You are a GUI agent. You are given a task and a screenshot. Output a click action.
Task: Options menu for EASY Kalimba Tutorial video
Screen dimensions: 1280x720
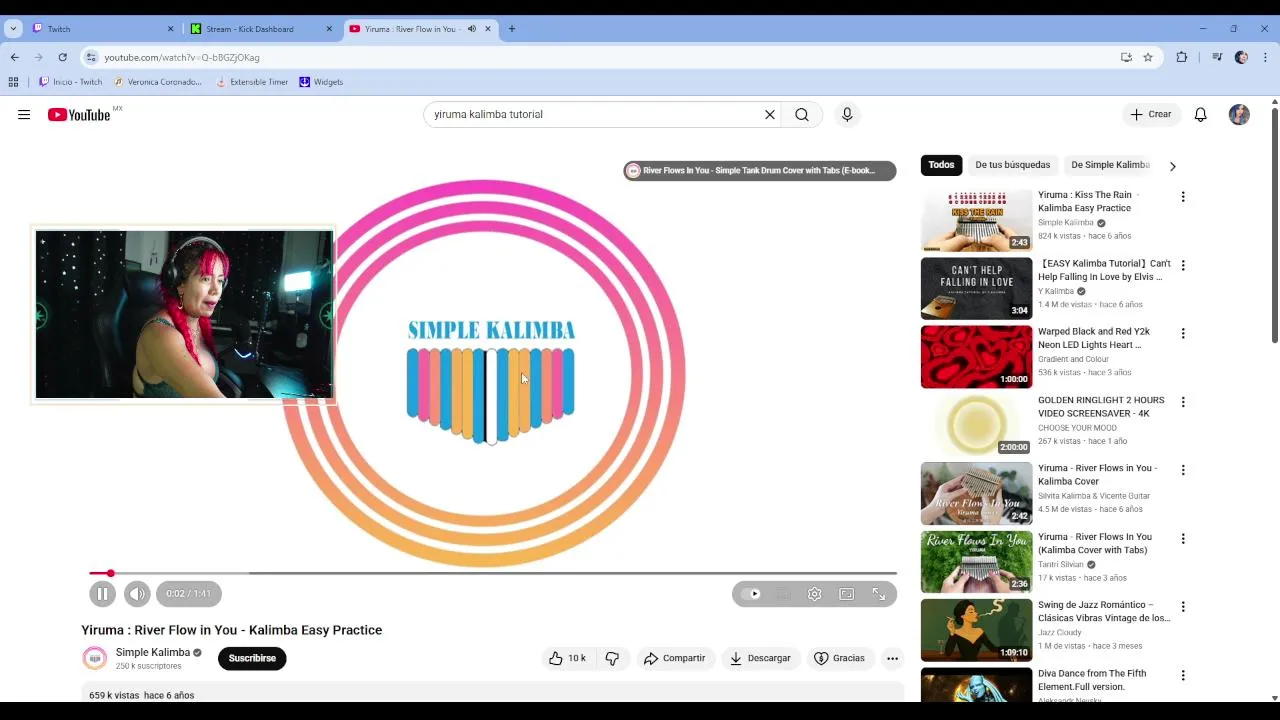pyautogui.click(x=1183, y=265)
